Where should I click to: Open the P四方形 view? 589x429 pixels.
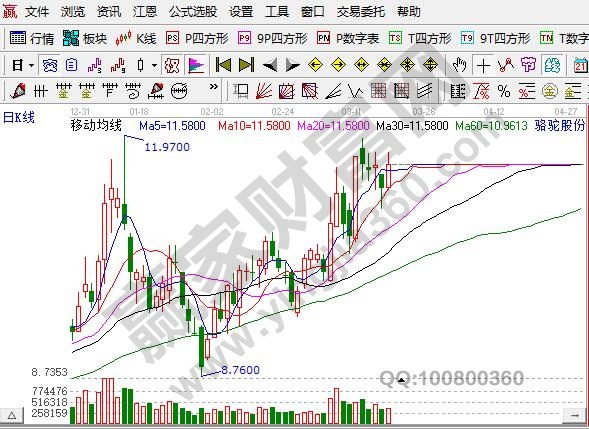(197, 38)
